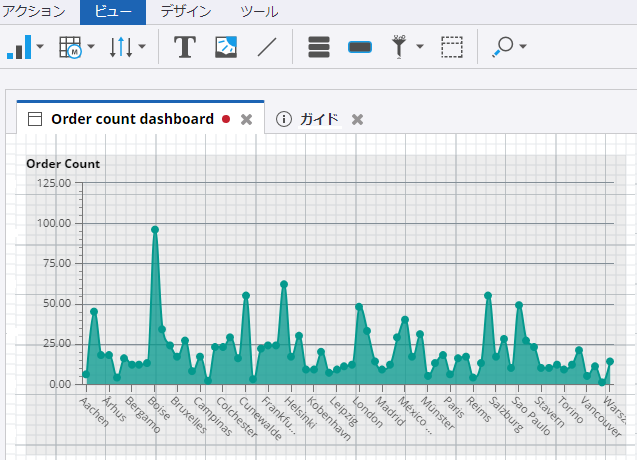Screen dimensions: 637x460
Task: Expand the table options dropdown arrow
Action: point(91,47)
